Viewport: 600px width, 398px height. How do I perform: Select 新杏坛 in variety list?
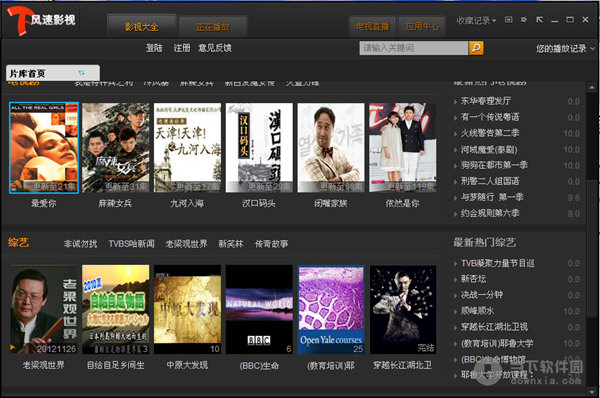click(473, 279)
